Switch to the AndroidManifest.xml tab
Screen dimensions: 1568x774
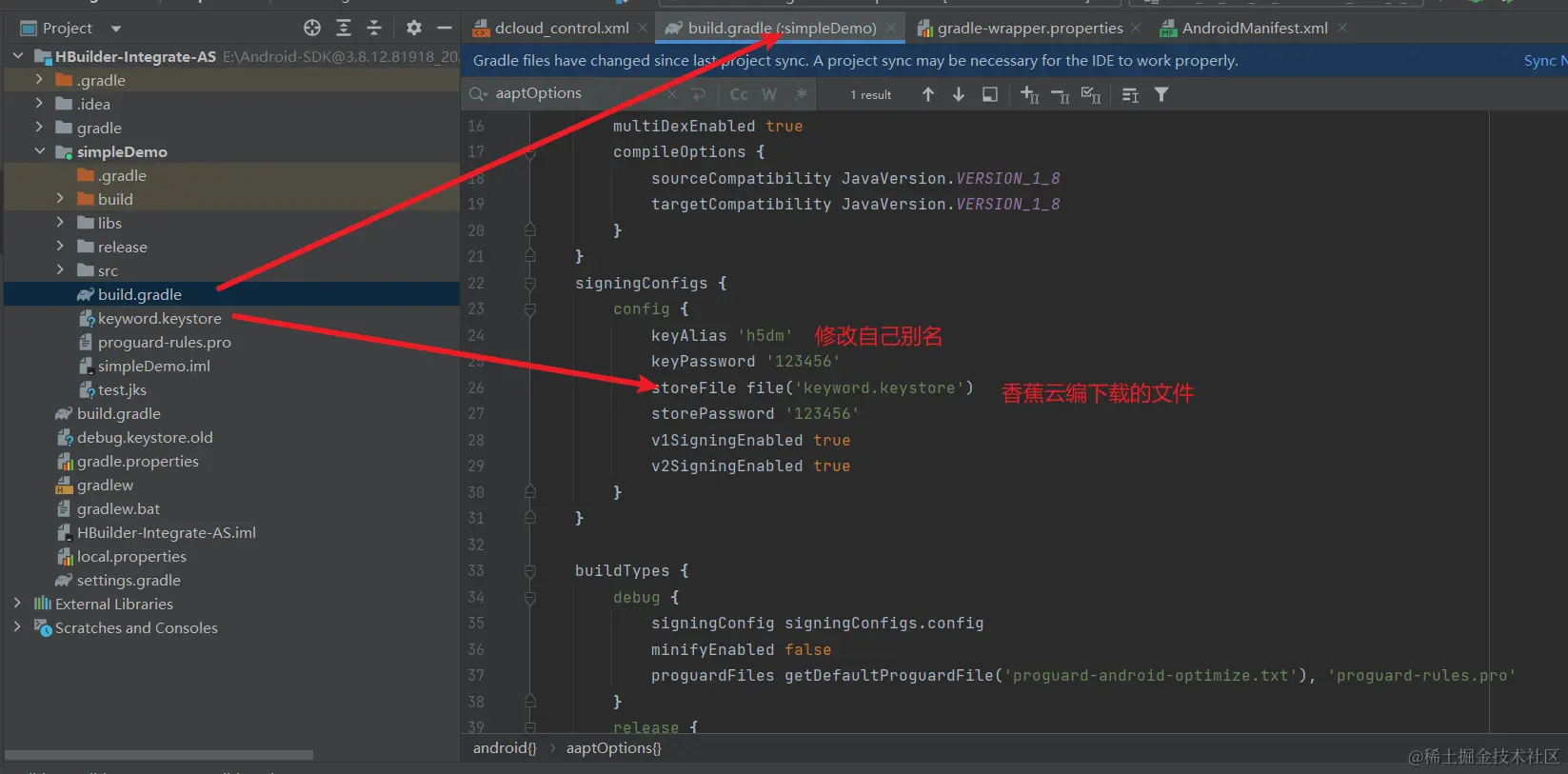click(1254, 29)
